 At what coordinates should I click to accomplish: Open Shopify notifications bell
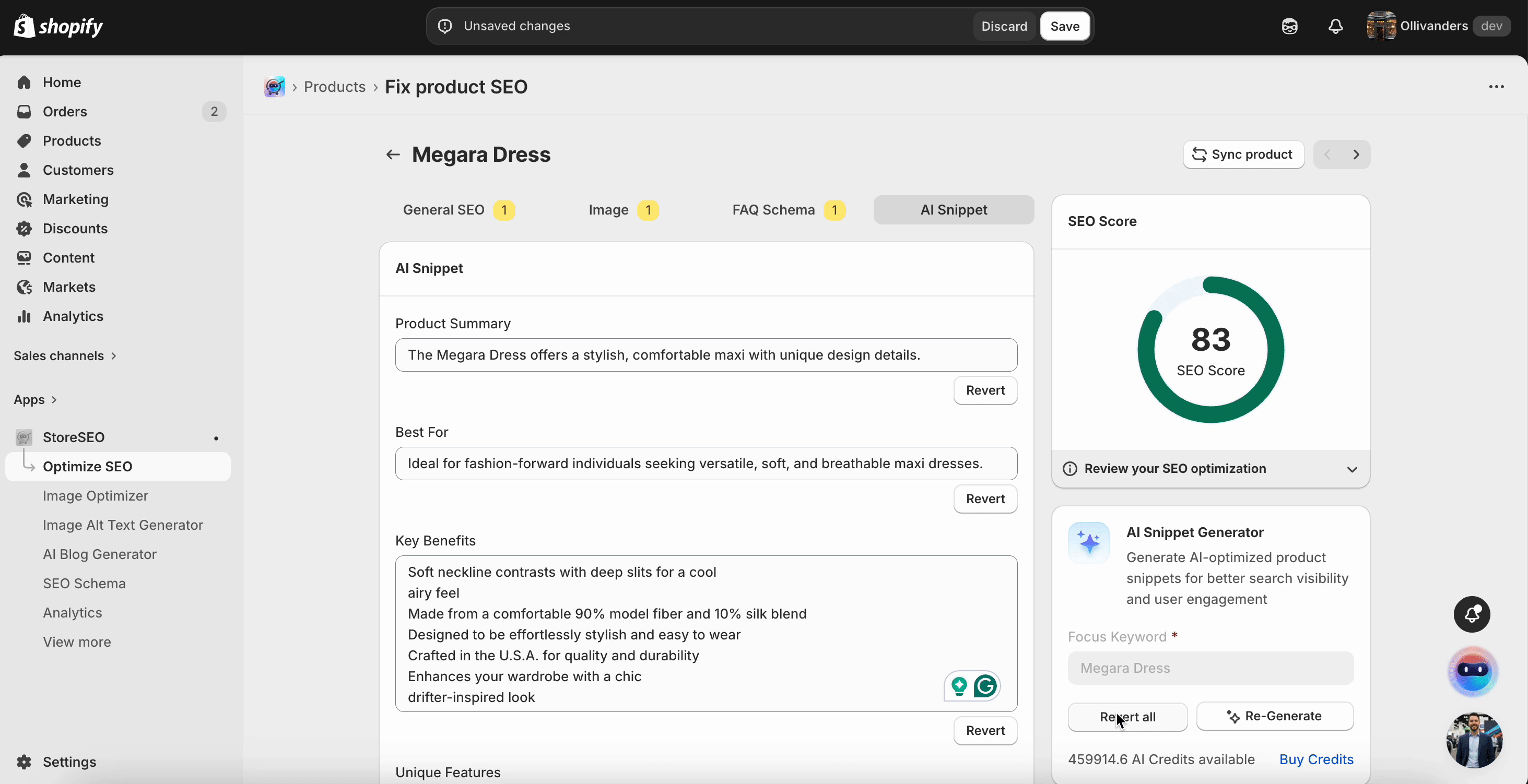point(1335,26)
